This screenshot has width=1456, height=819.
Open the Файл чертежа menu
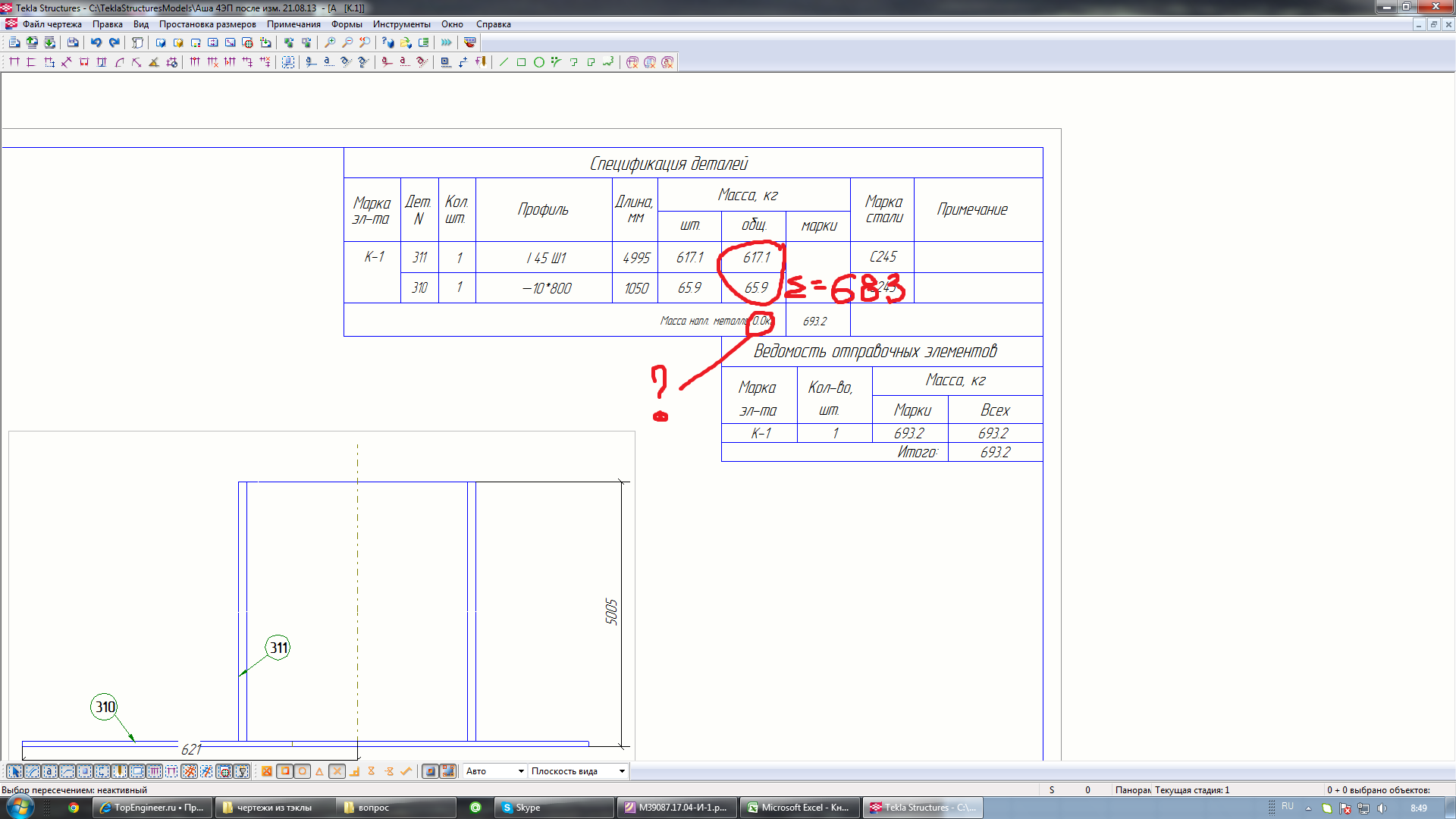[x=52, y=24]
